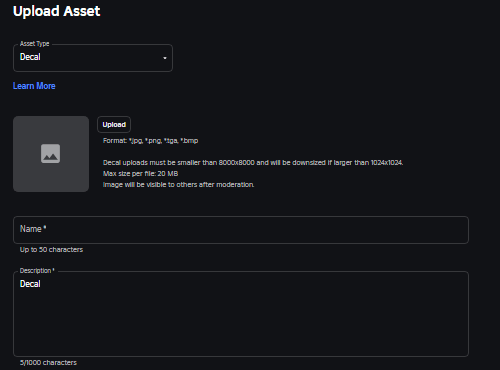Viewport: 500px width, 370px height.
Task: Click the Asset Type label
Action: pos(34,44)
